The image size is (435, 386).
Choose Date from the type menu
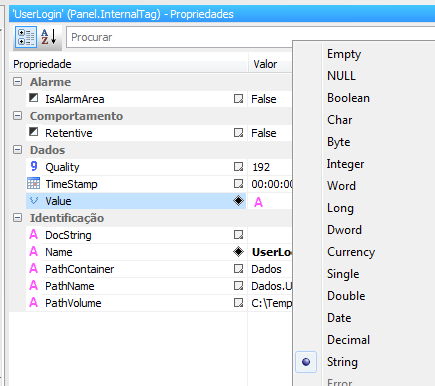(339, 318)
